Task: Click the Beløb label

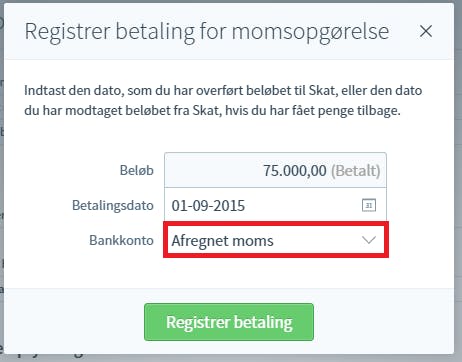Action: [x=137, y=170]
